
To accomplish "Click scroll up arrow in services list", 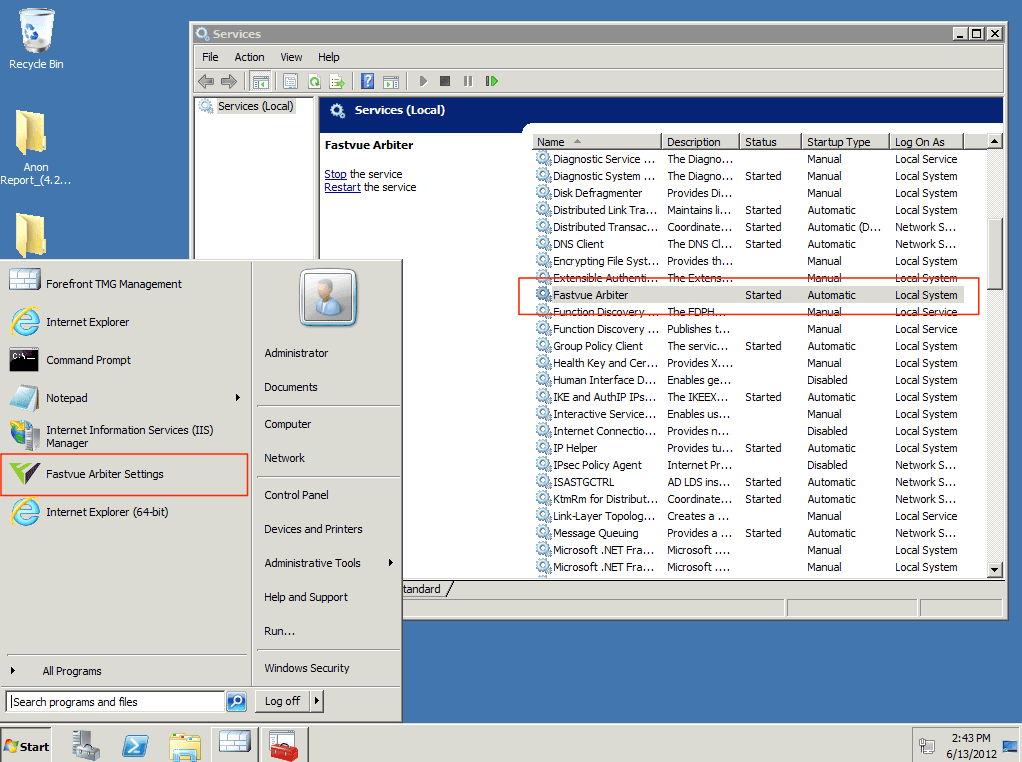I will (x=995, y=141).
